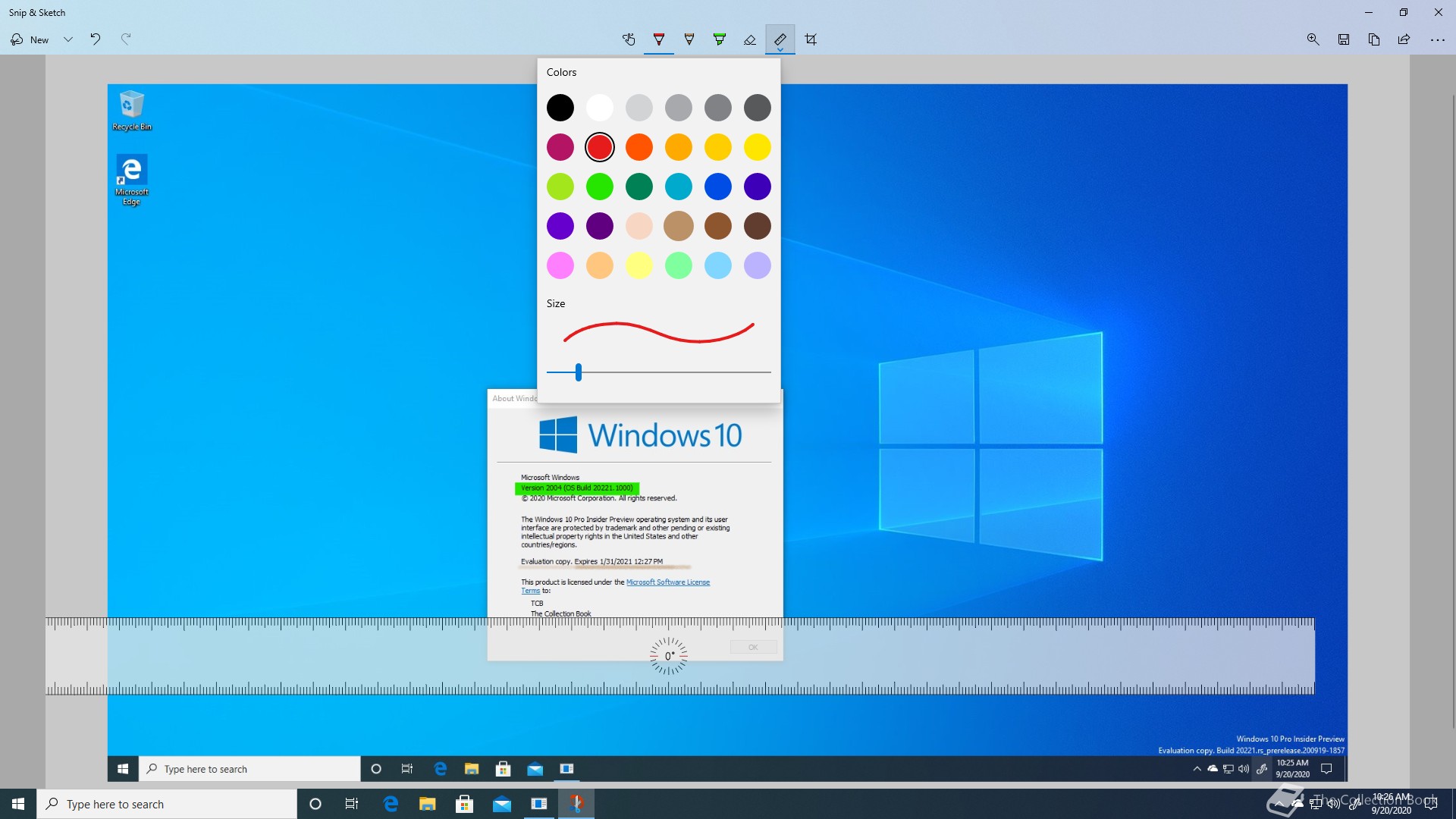Pick the orange-red color swatch
Viewport: 1456px width, 819px height.
coord(639,147)
